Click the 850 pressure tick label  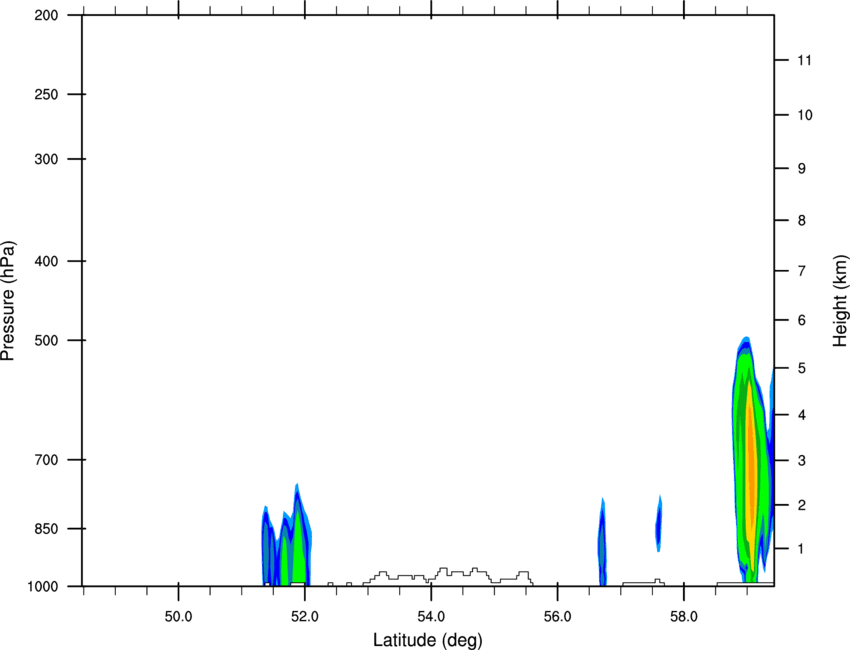tap(47, 529)
